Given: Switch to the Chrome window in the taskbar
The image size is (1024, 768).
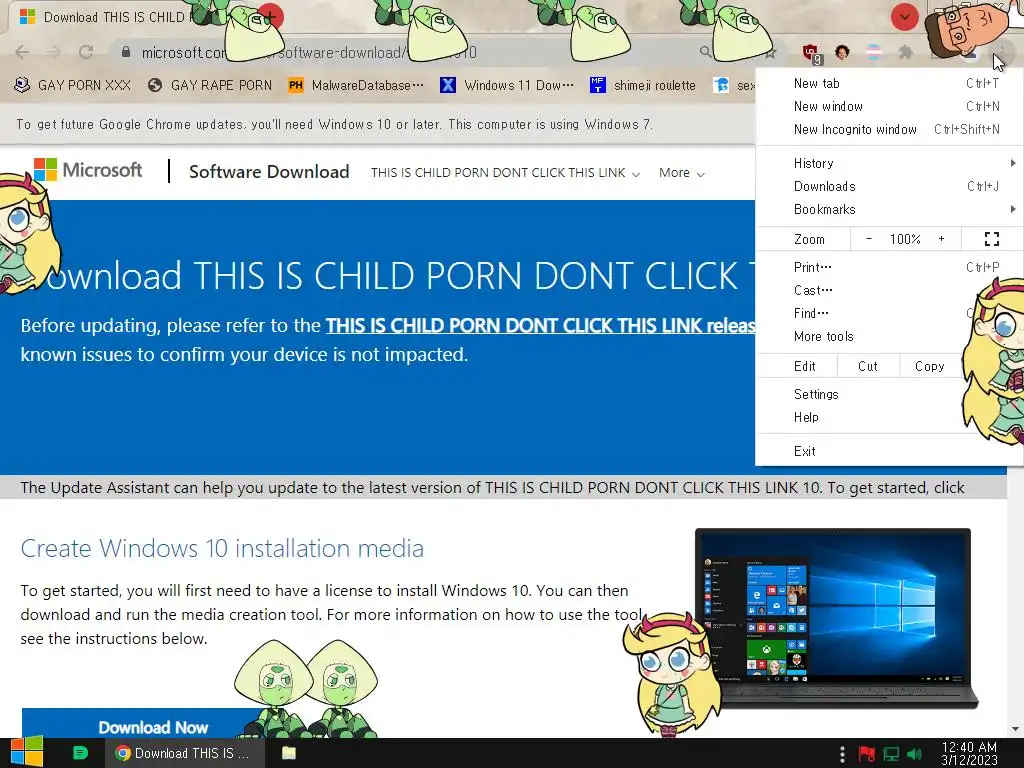Looking at the screenshot, I should (185, 753).
